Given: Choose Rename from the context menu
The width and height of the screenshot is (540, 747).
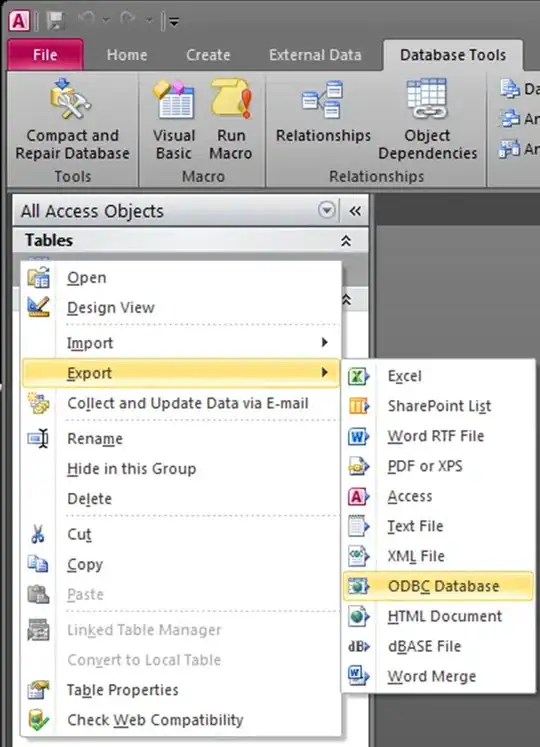Looking at the screenshot, I should point(181,439).
